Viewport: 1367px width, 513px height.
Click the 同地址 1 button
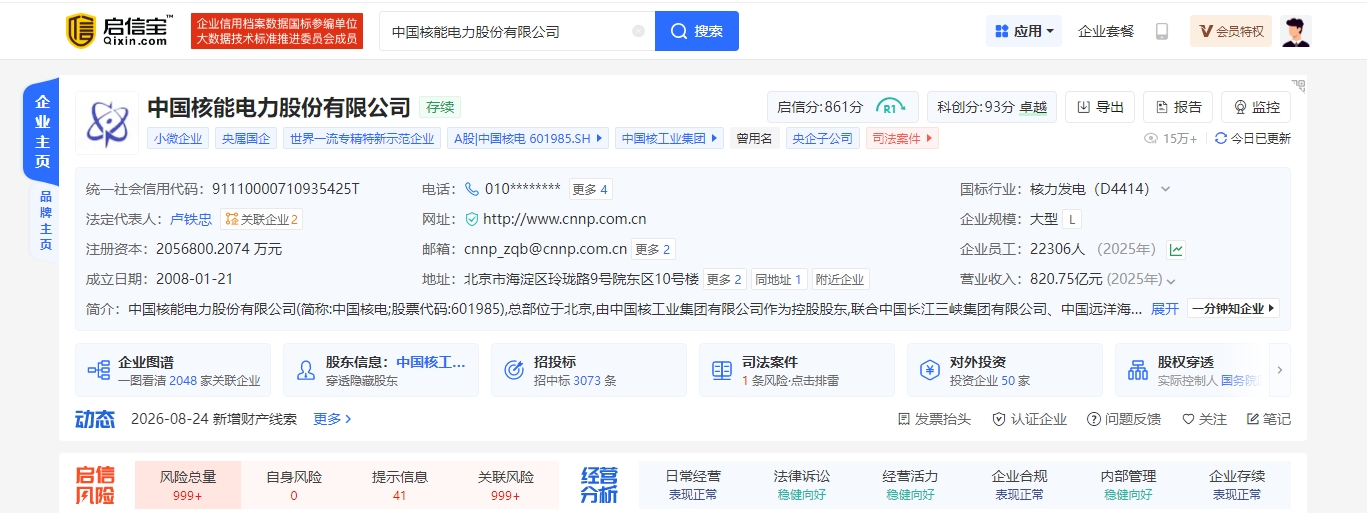pos(778,279)
